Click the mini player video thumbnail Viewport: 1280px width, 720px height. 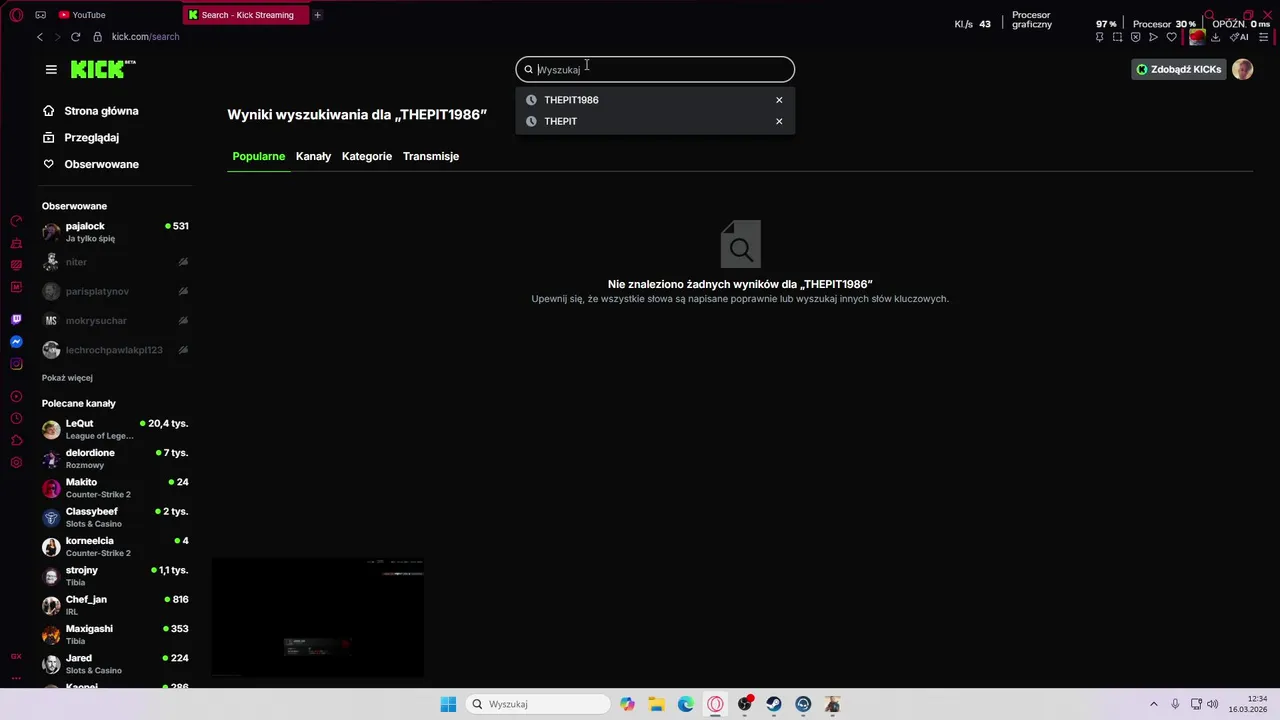tap(318, 618)
